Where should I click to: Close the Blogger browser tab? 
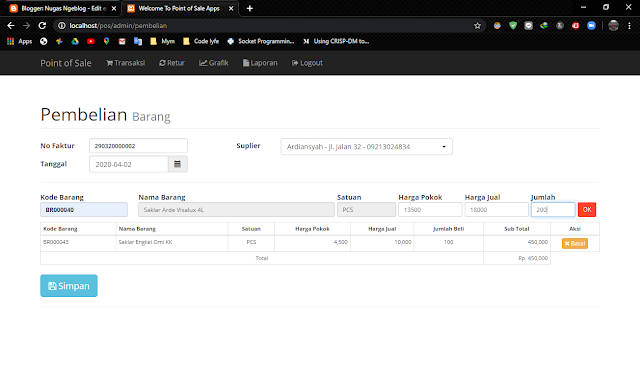[x=114, y=8]
